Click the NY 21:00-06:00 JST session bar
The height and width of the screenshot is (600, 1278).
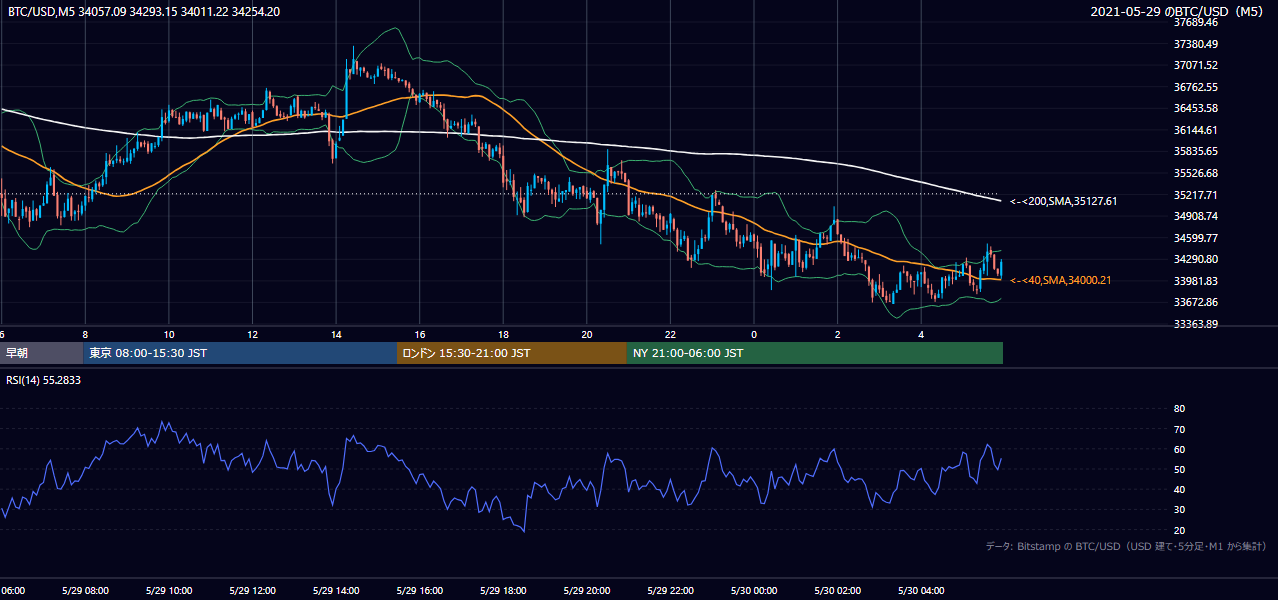[814, 352]
